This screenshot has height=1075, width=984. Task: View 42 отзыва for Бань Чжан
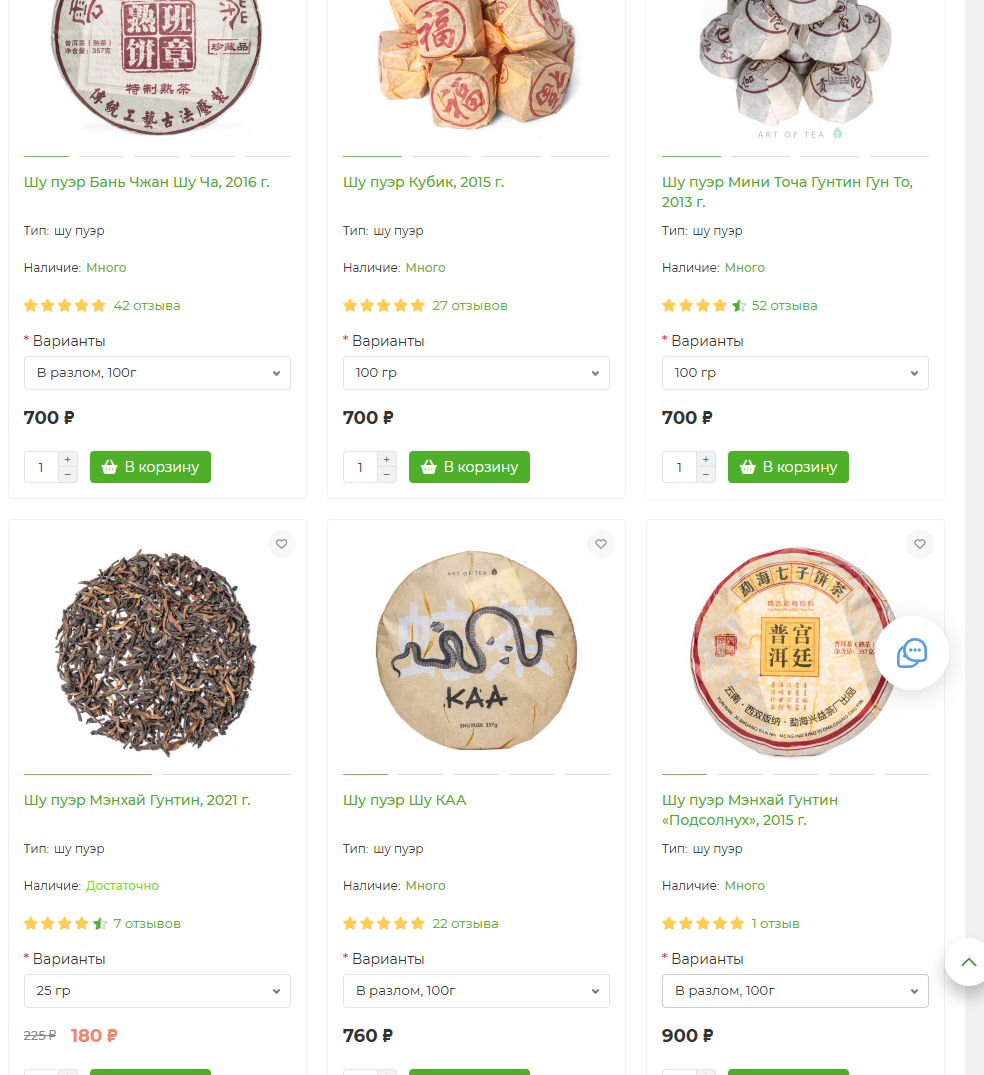coord(147,306)
